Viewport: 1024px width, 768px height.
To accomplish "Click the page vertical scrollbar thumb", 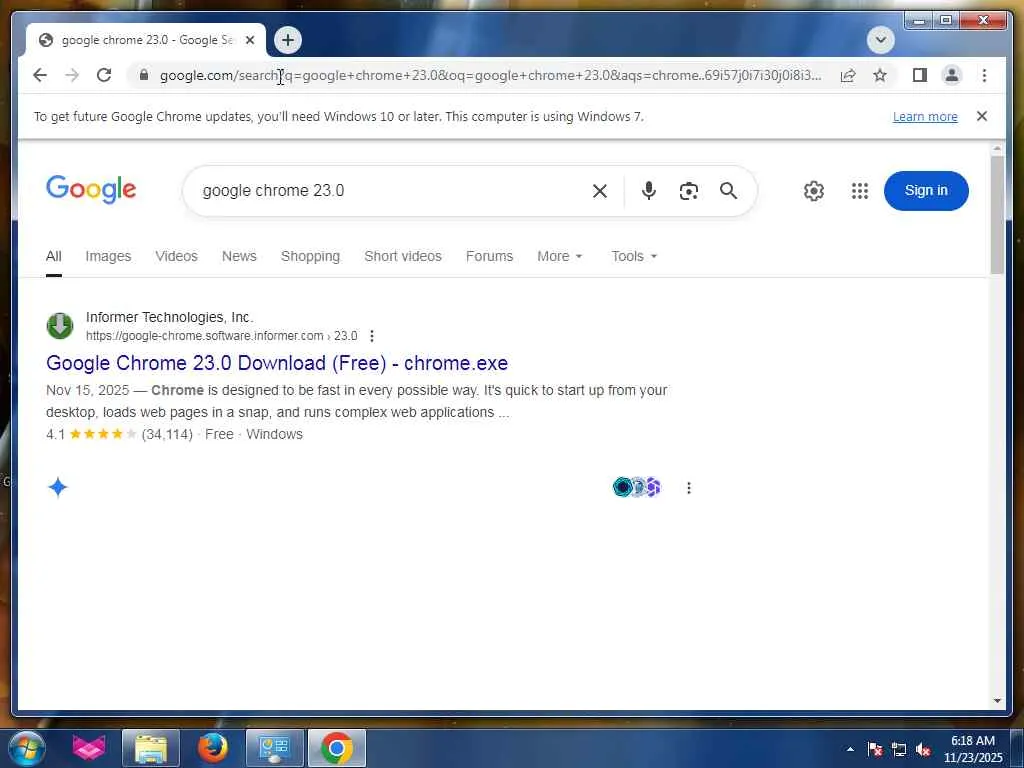I will tap(997, 216).
